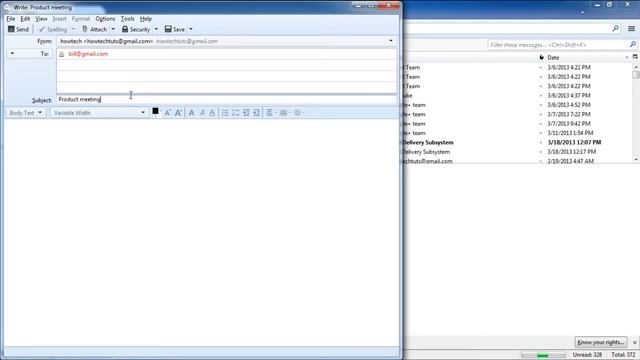Focus the Filter these messages box
This screenshot has width=640, height=360.
click(x=558, y=44)
